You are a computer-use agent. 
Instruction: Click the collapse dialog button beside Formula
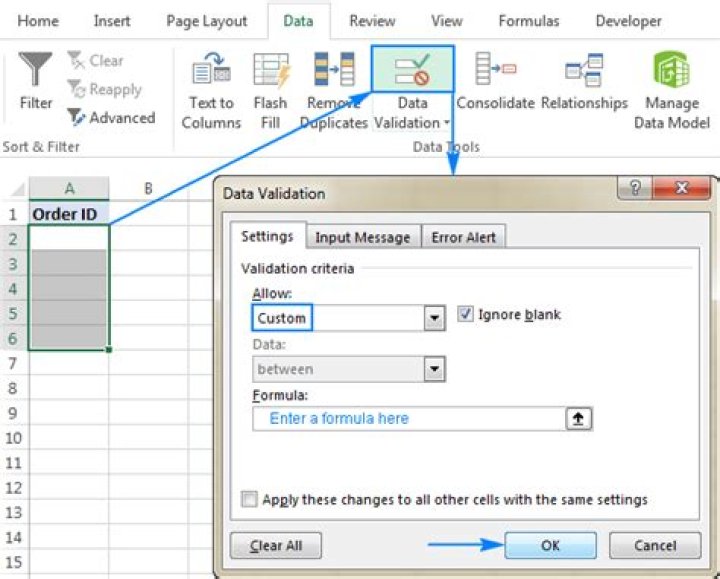pyautogui.click(x=579, y=419)
